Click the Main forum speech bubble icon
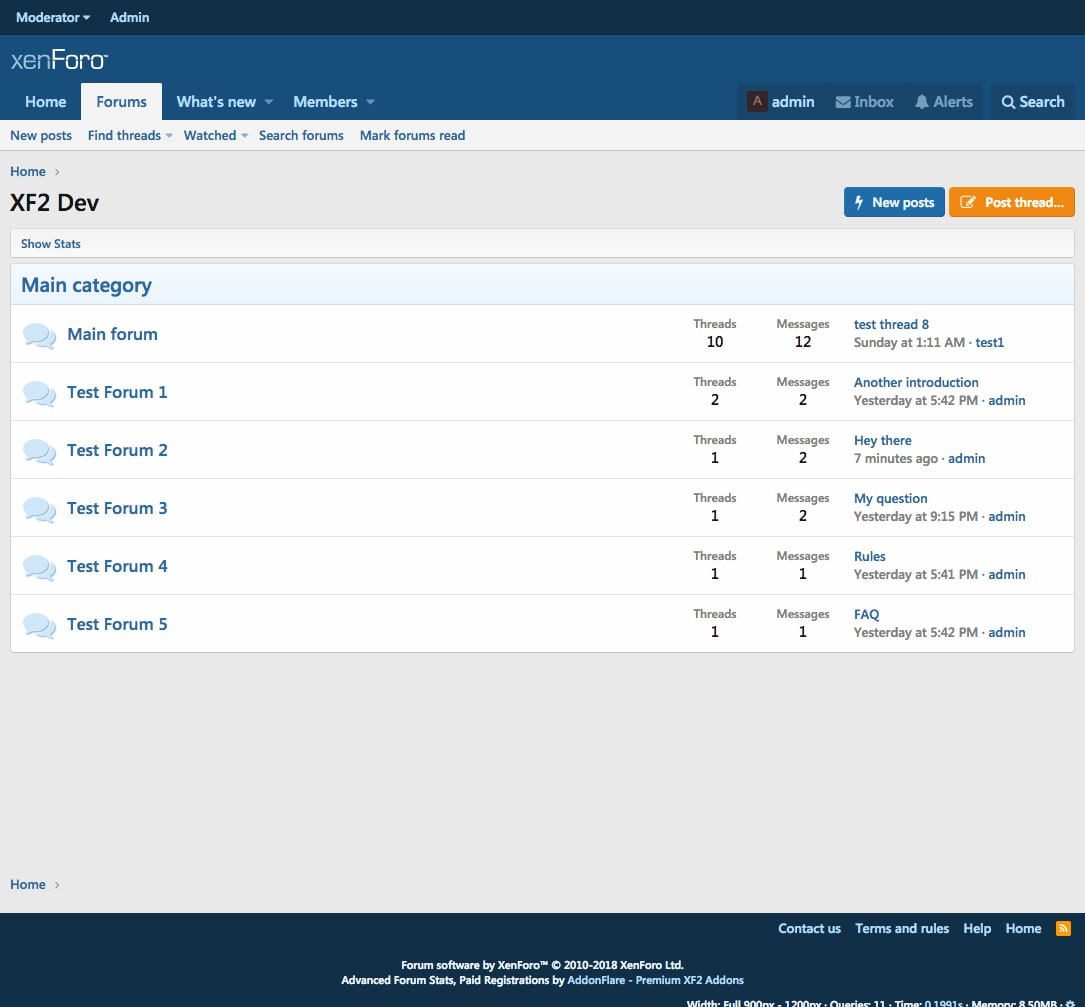The image size is (1085, 1007). pyautogui.click(x=39, y=335)
